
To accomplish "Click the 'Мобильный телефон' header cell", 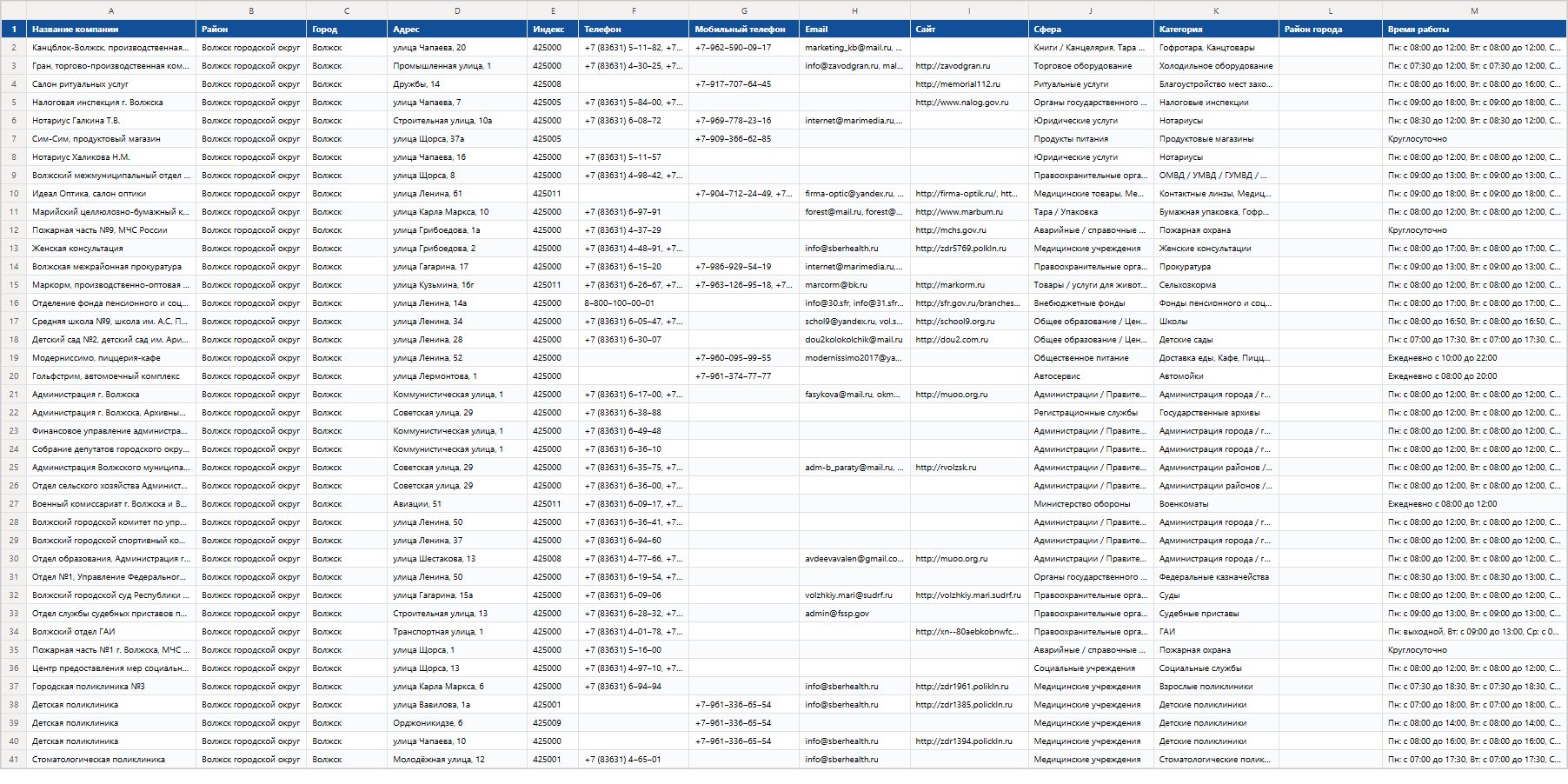I will point(744,29).
